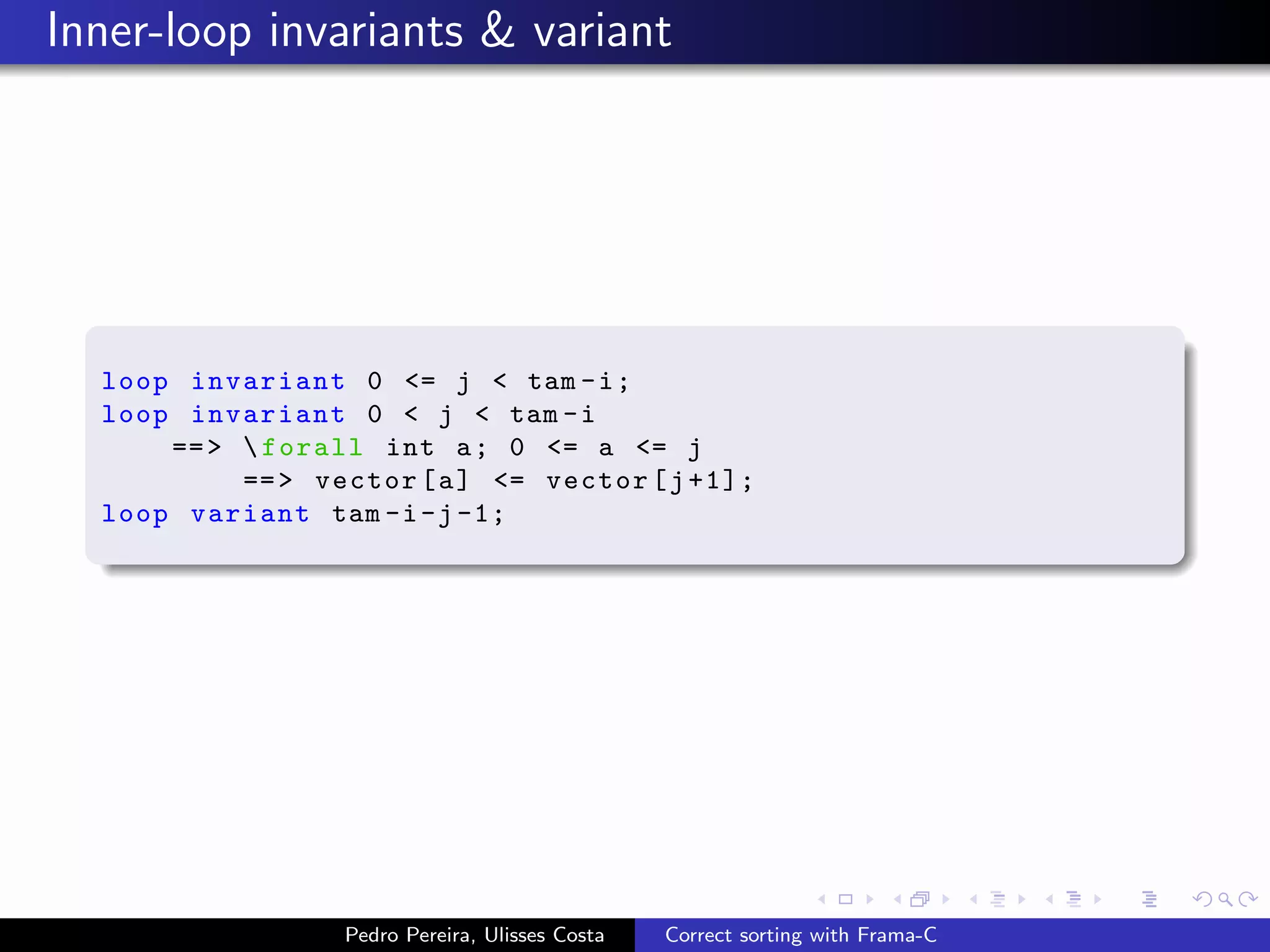Image resolution: width=1270 pixels, height=952 pixels.
Task: Click the go-back curved arrow icon
Action: pyautogui.click(x=1202, y=899)
